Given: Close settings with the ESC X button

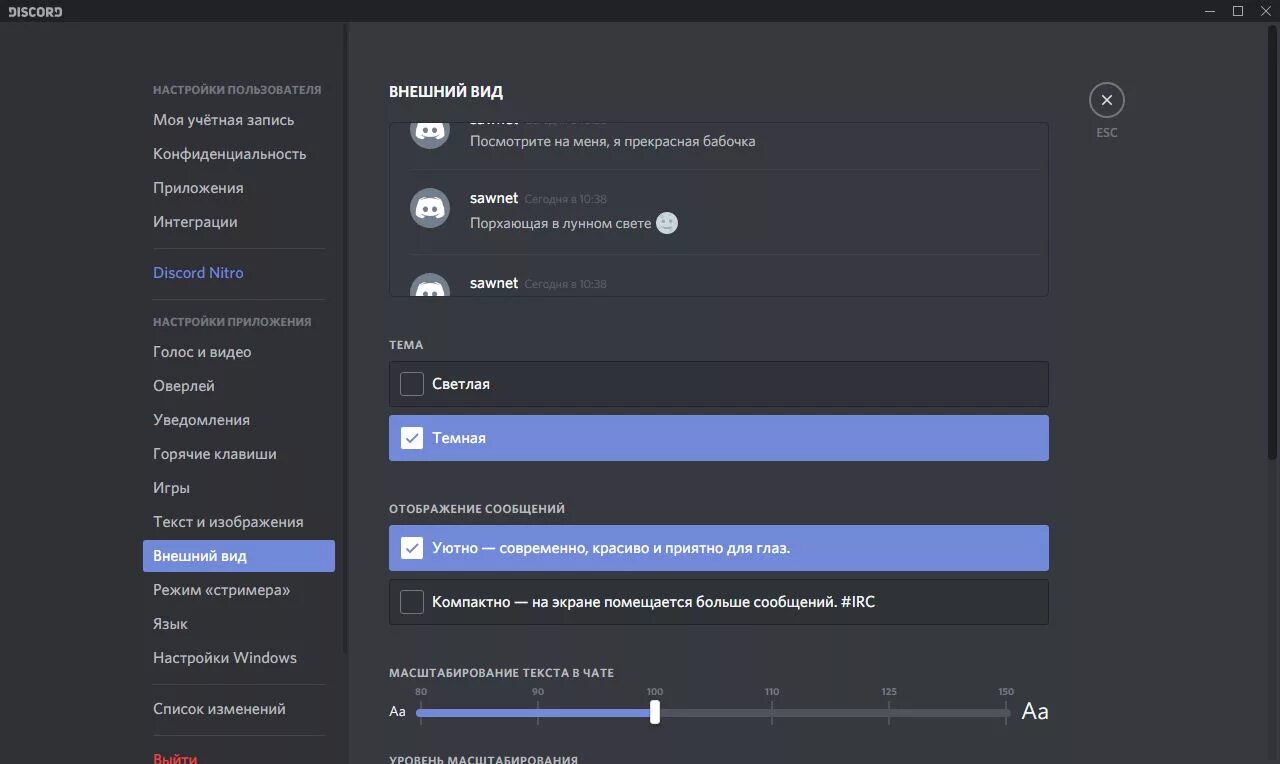Looking at the screenshot, I should (1106, 100).
